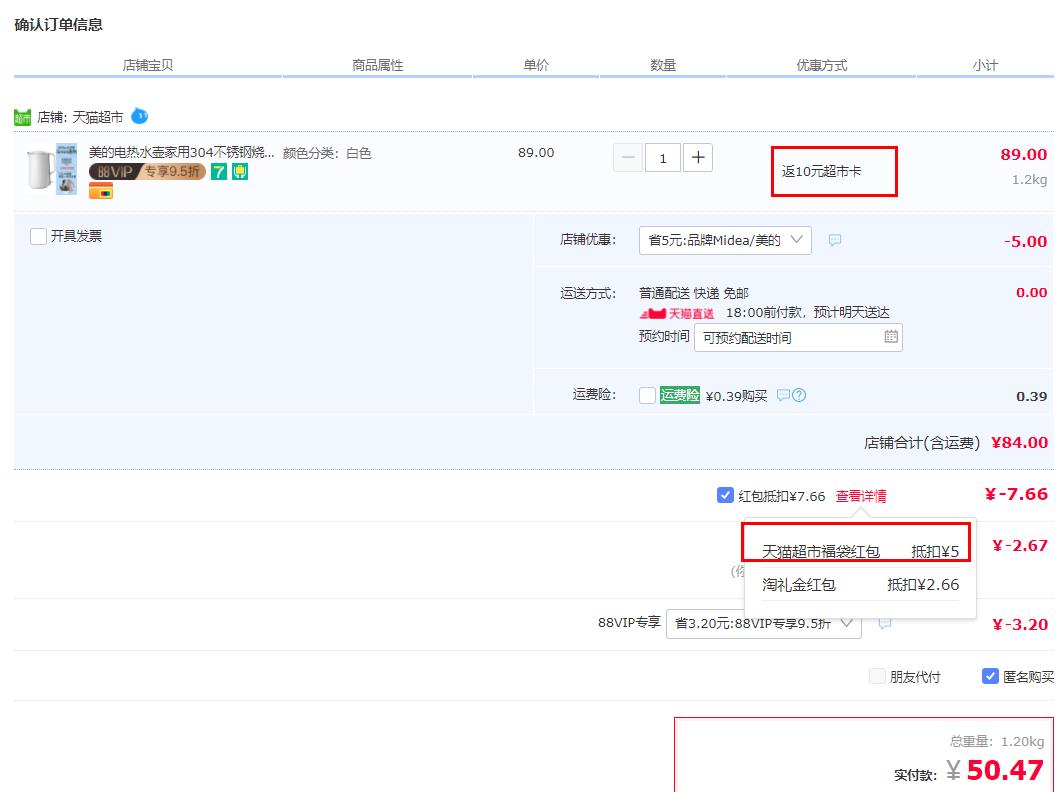Click the question mark help icon by 运费险
This screenshot has width=1059, height=792.
pos(799,395)
